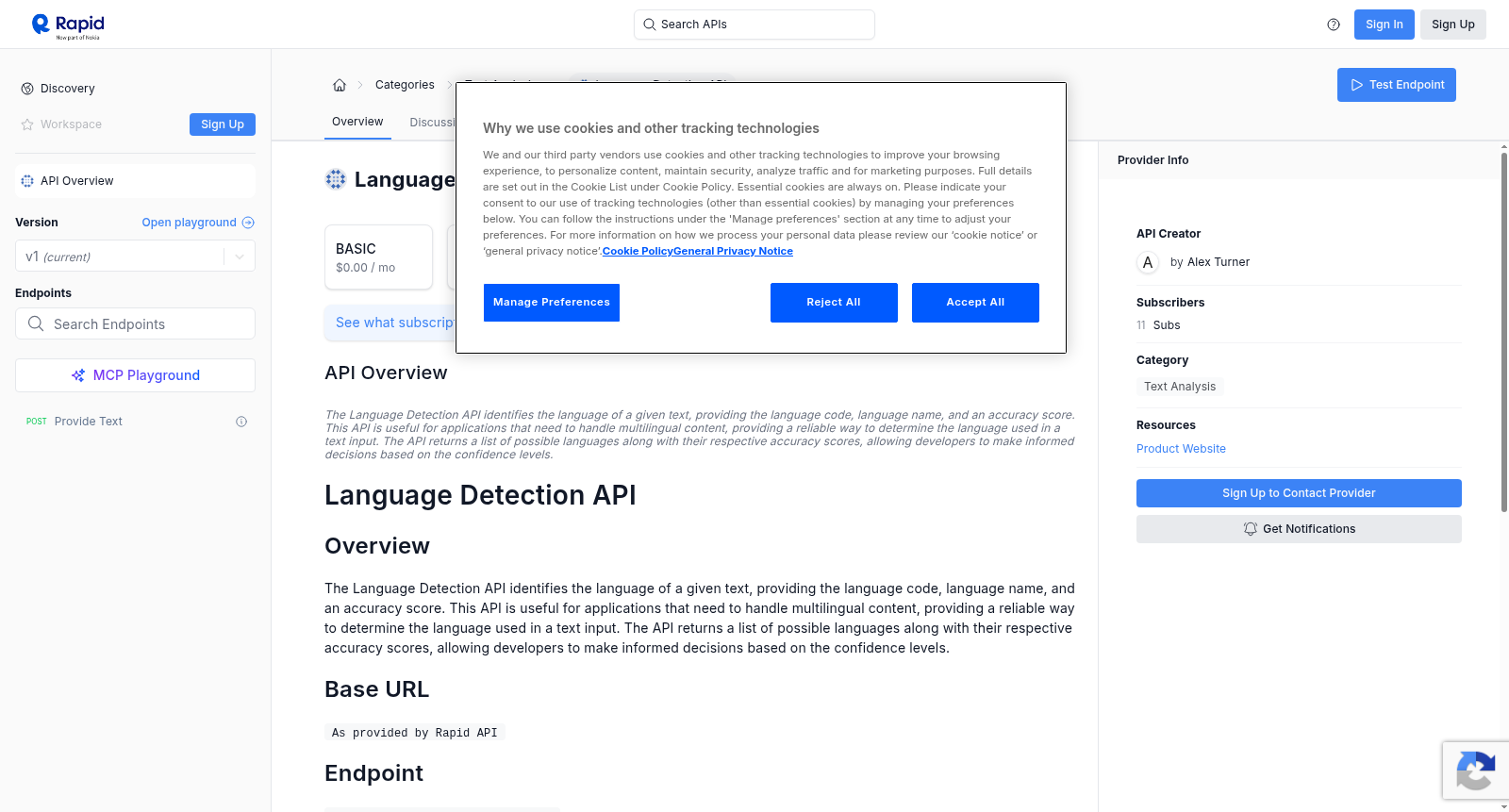Click the reCAPTCHA badge
Viewport: 1509px width, 812px height.
1475,771
